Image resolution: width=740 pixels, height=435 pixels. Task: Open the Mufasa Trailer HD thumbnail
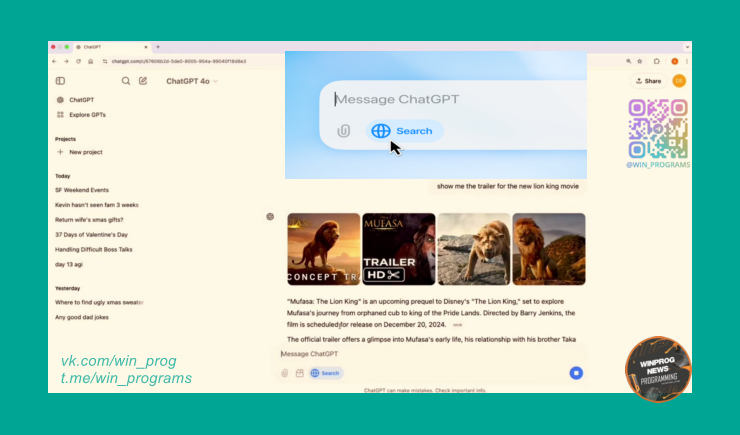[x=399, y=249]
